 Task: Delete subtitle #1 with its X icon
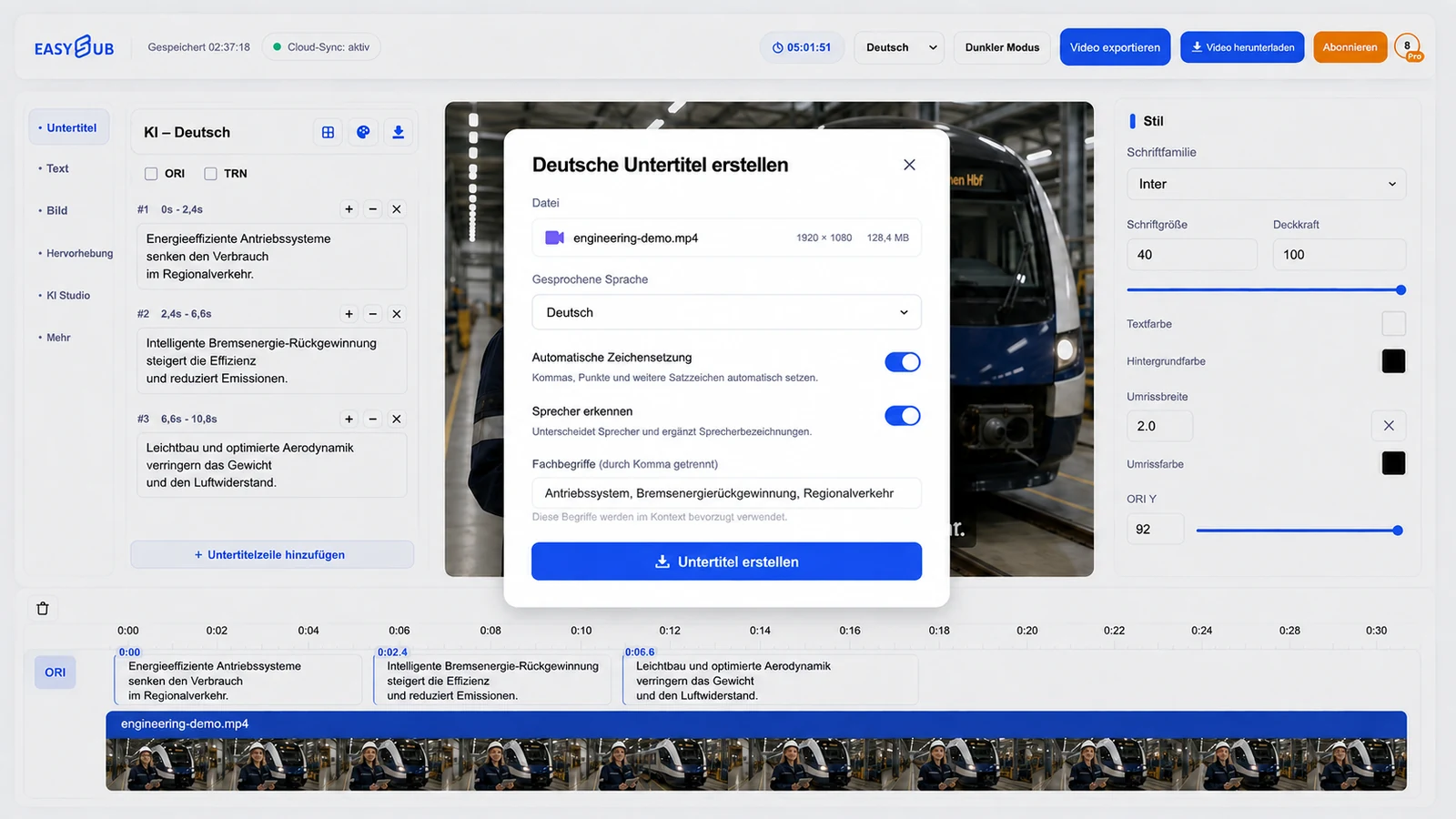click(397, 209)
